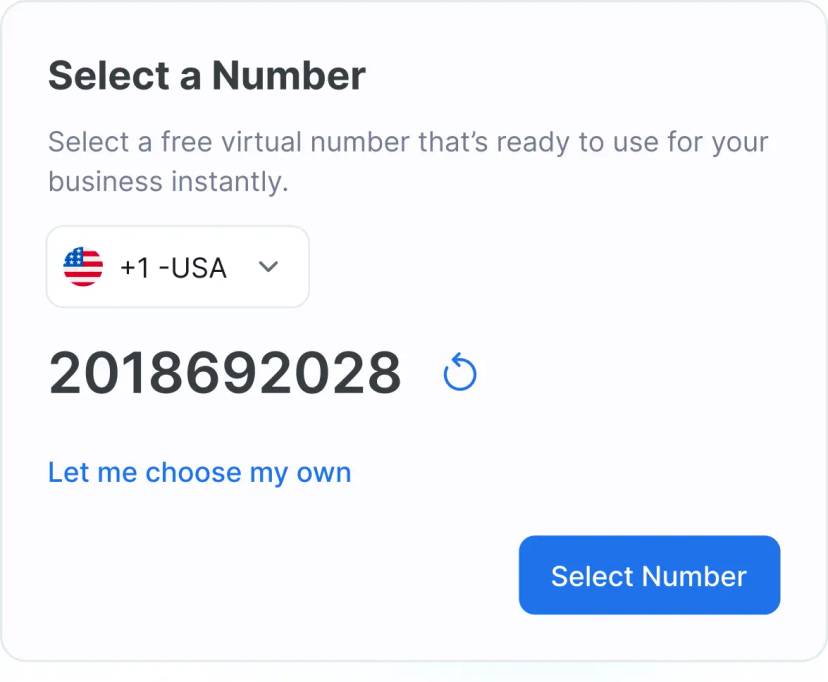Select the circular reload arrow beside the number
Image resolution: width=828 pixels, height=682 pixels.
[461, 374]
